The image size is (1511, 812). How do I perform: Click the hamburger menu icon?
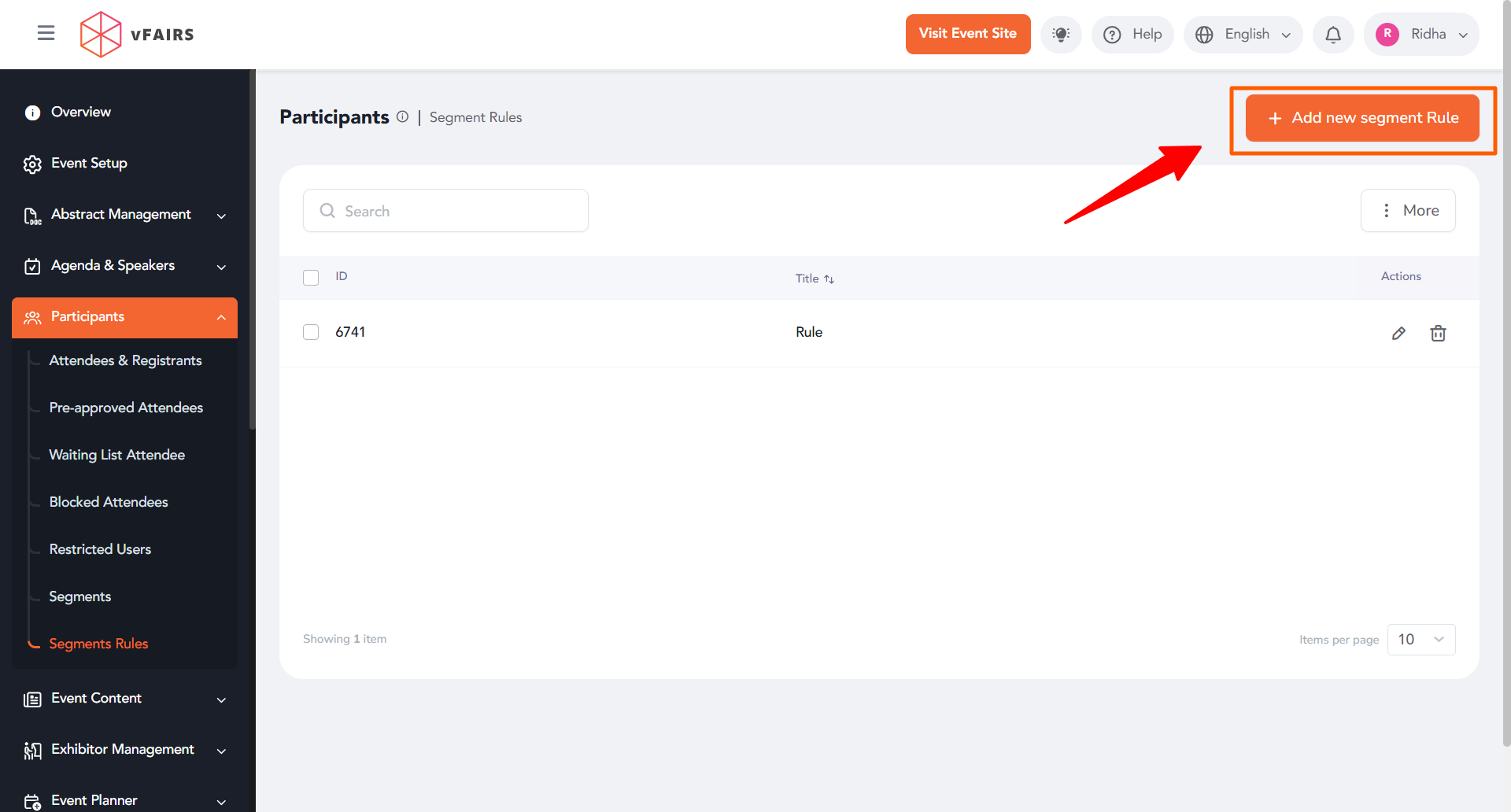point(46,33)
